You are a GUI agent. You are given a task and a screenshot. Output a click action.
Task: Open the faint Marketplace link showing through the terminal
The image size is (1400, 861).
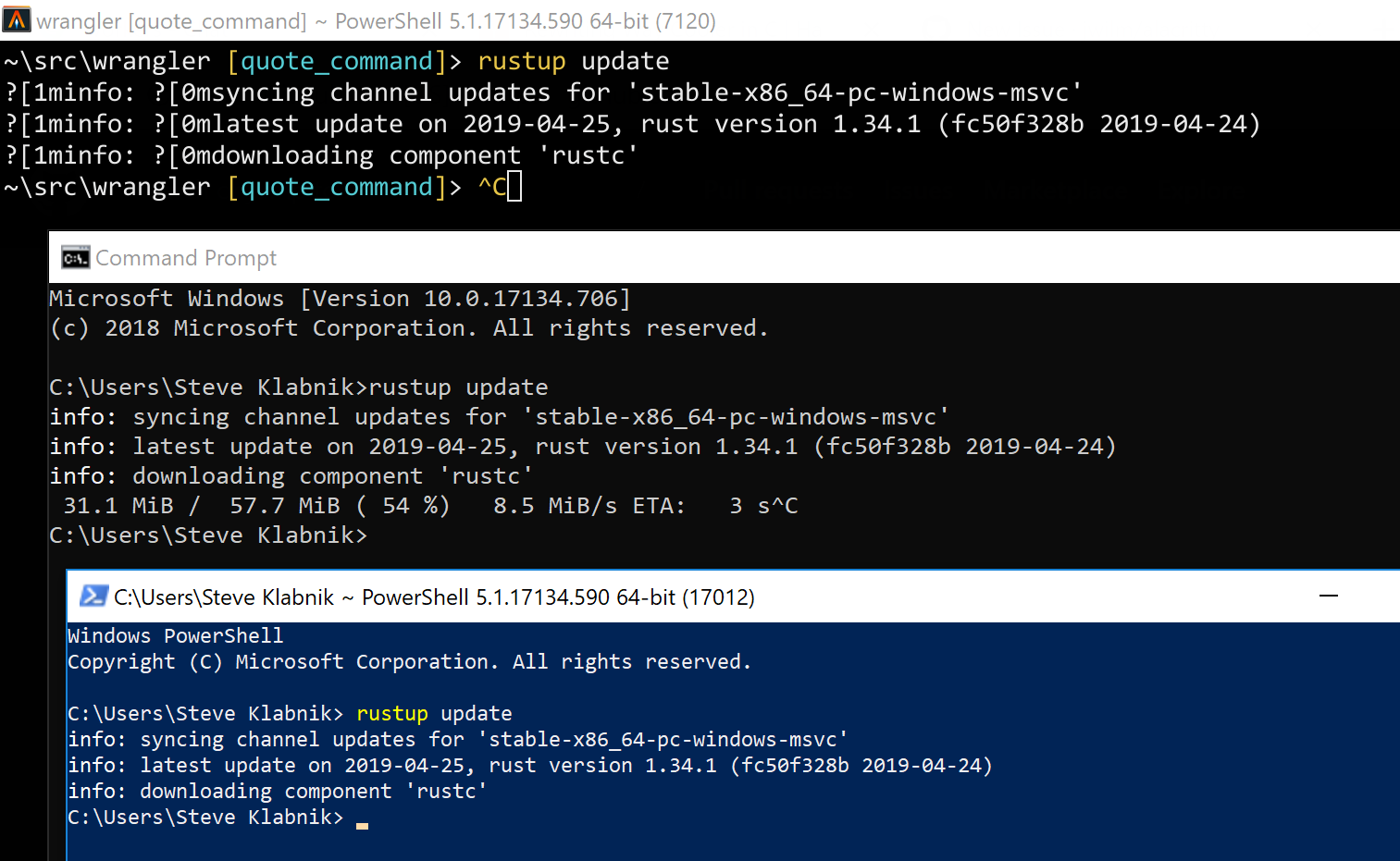click(x=1055, y=191)
